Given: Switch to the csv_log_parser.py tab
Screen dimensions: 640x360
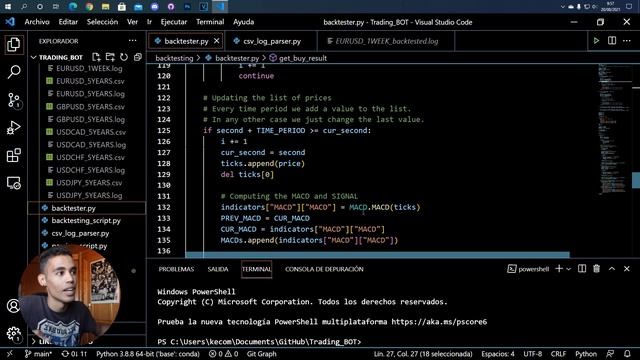Looking at the screenshot, I should pyautogui.click(x=271, y=41).
